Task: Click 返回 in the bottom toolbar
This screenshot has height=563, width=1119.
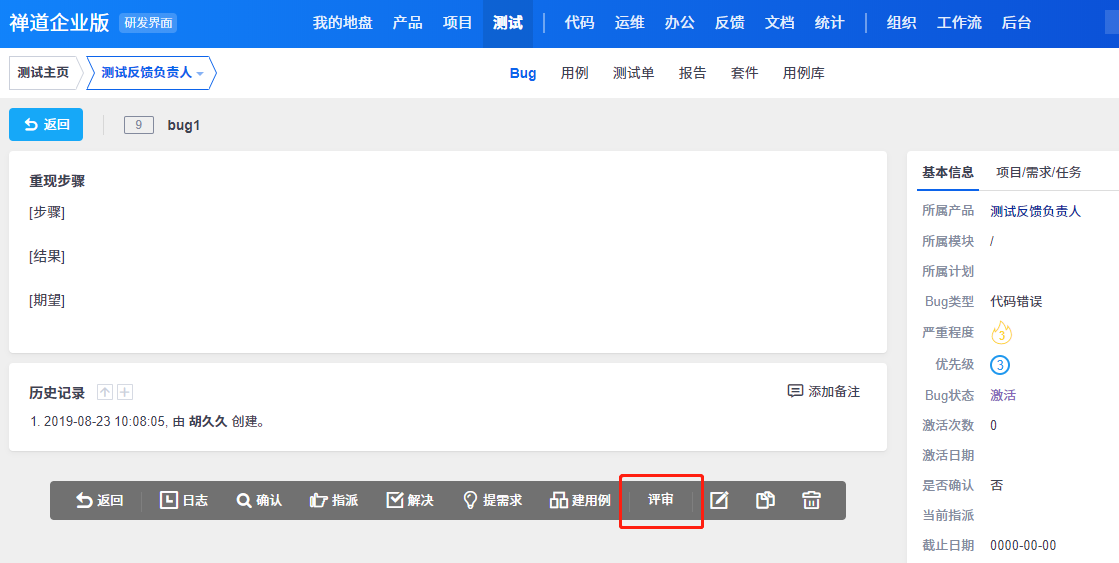Action: tap(99, 500)
